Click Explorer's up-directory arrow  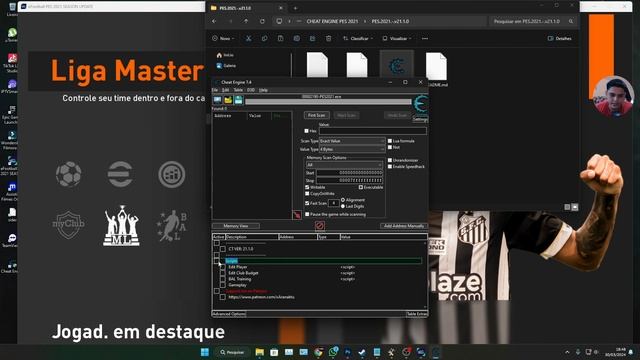(x=246, y=21)
